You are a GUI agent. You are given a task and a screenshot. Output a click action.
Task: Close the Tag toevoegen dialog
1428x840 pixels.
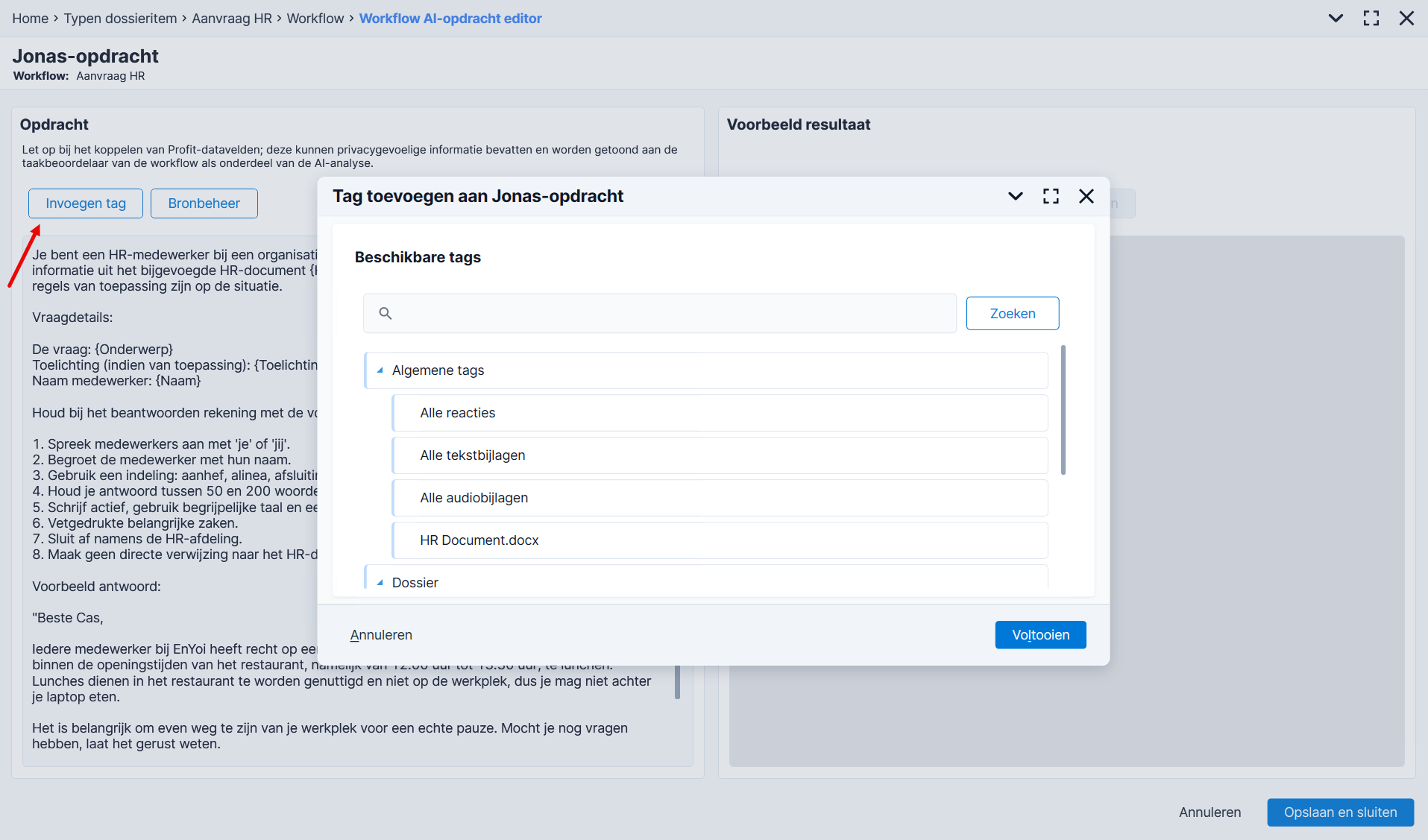coord(1086,196)
